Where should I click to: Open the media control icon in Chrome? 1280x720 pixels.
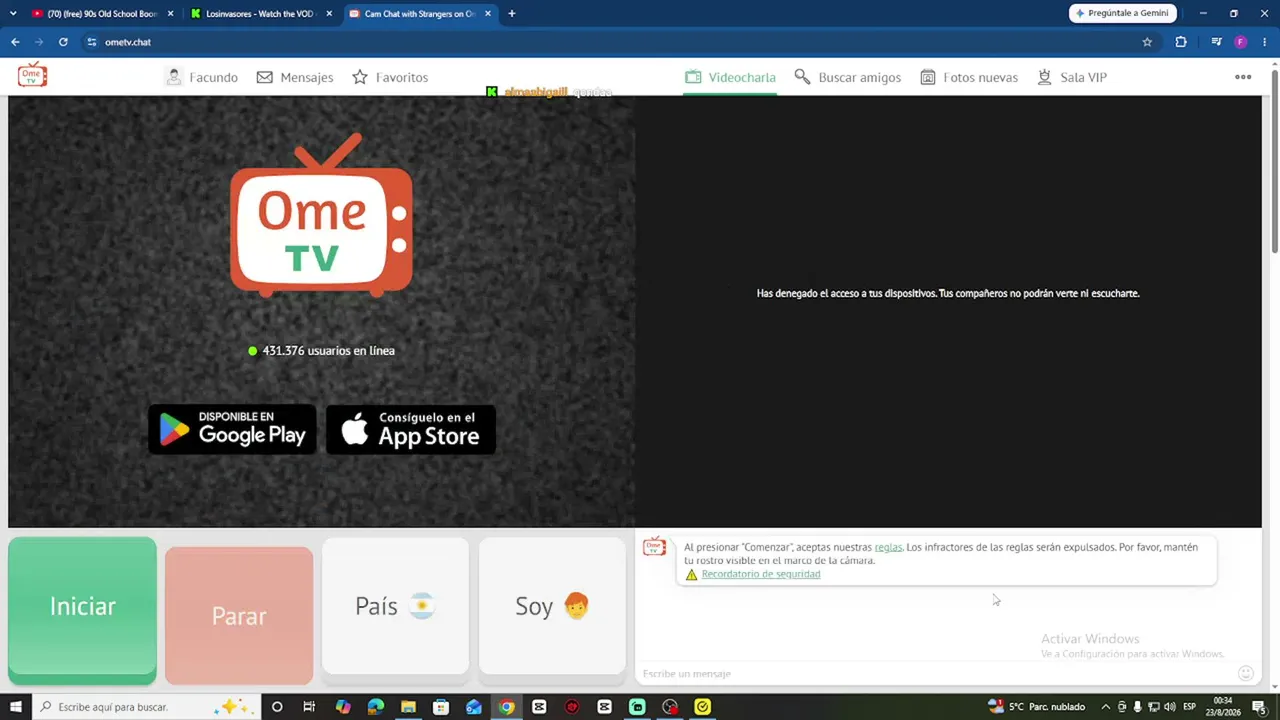point(1216,42)
